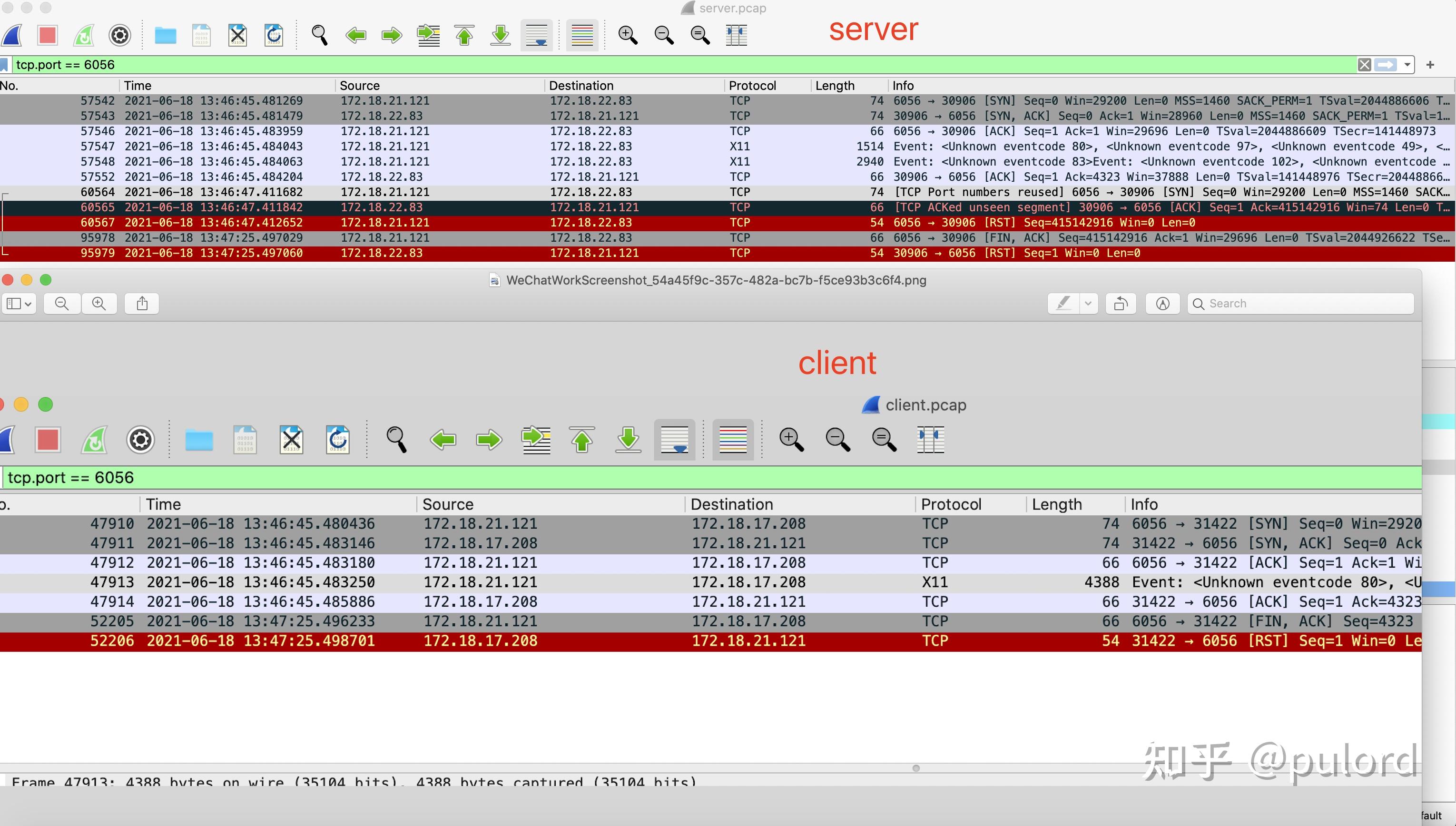This screenshot has width=1456, height=826.
Task: Go forward to next packet in server window
Action: point(392,35)
